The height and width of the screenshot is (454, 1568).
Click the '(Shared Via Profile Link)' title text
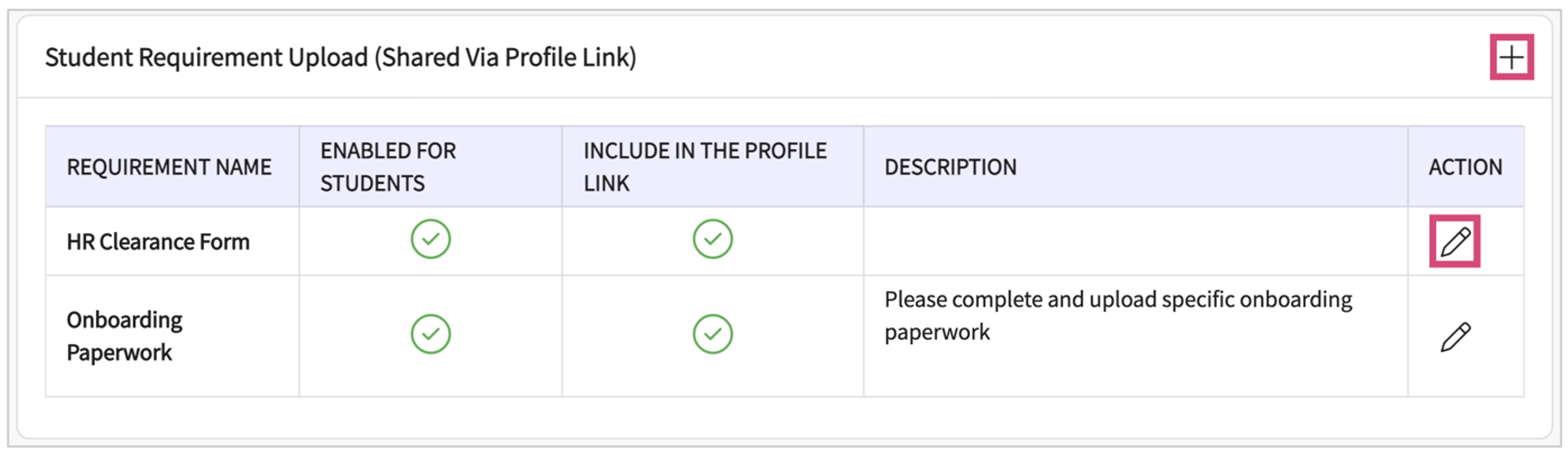[x=505, y=58]
